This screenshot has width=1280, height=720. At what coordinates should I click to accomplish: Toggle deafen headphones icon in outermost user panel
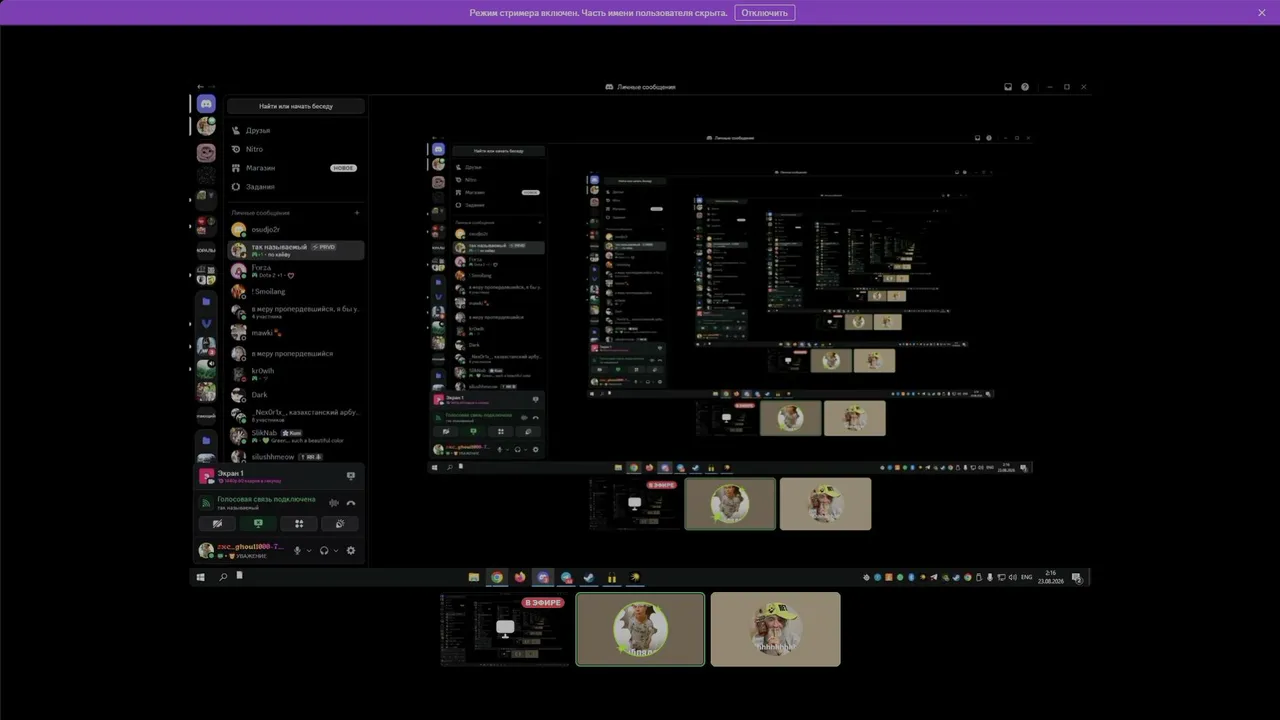[324, 551]
